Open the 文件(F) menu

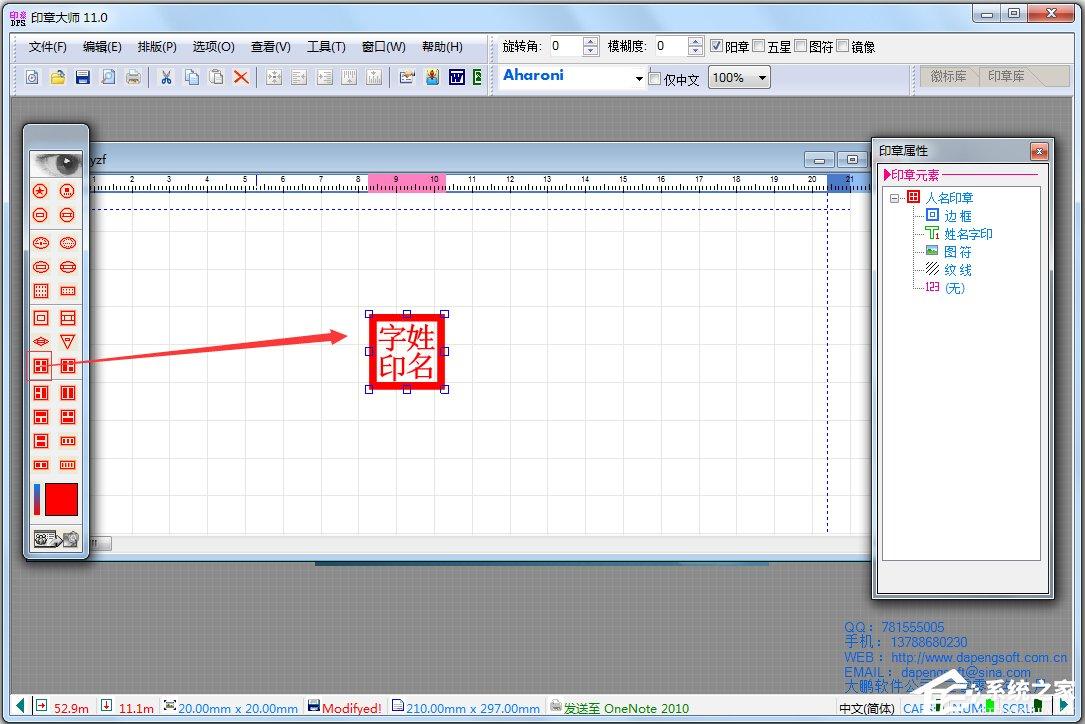point(48,46)
